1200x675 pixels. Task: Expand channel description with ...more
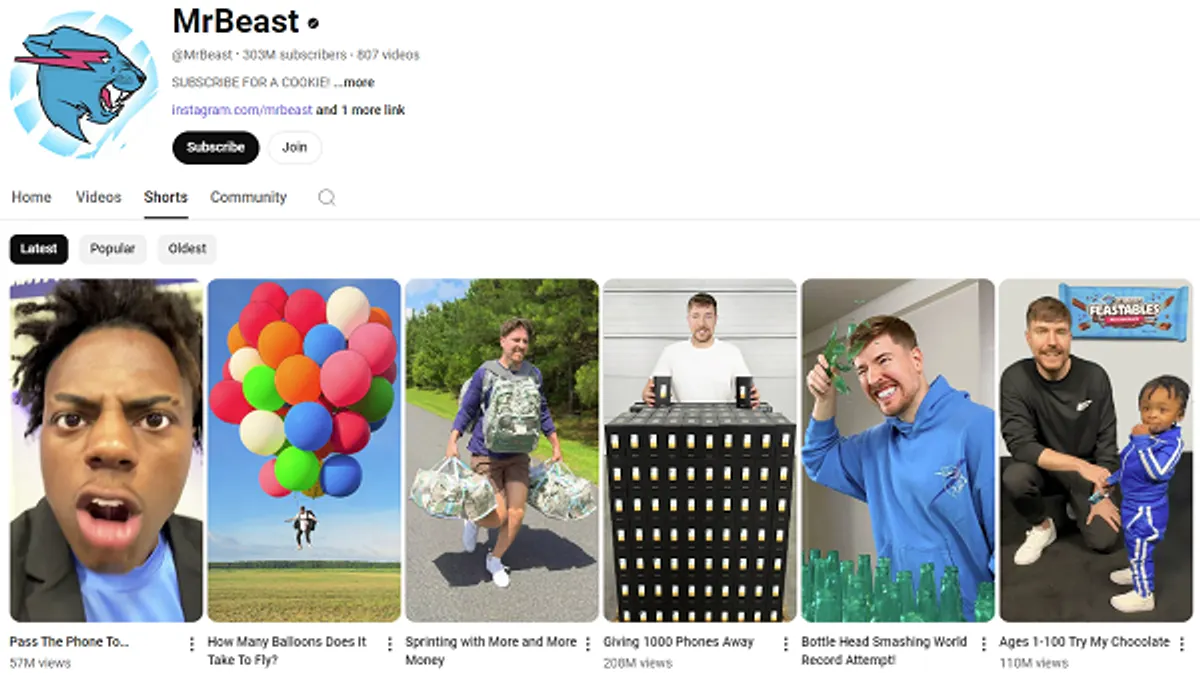(354, 82)
